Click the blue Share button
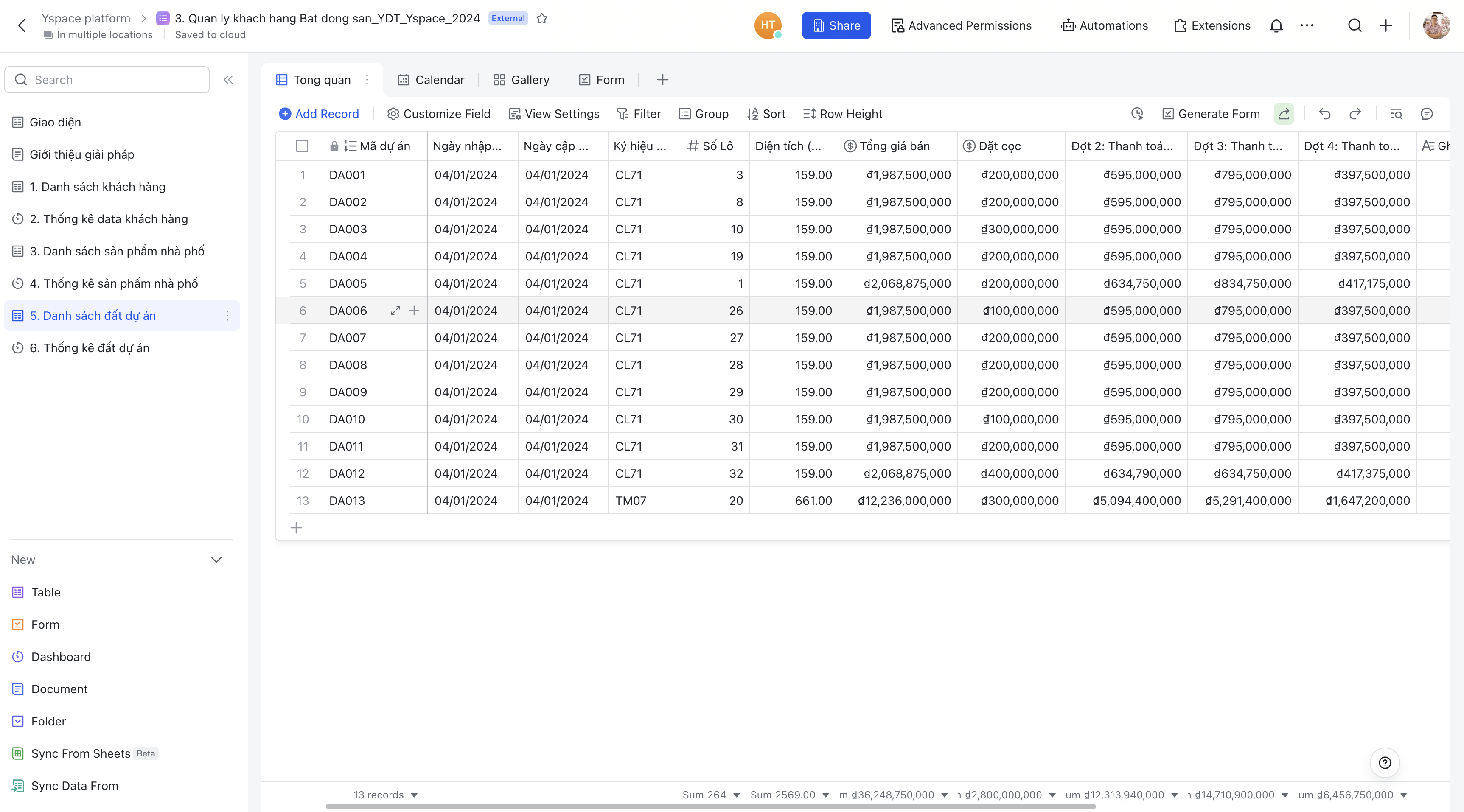1464x812 pixels. point(836,25)
